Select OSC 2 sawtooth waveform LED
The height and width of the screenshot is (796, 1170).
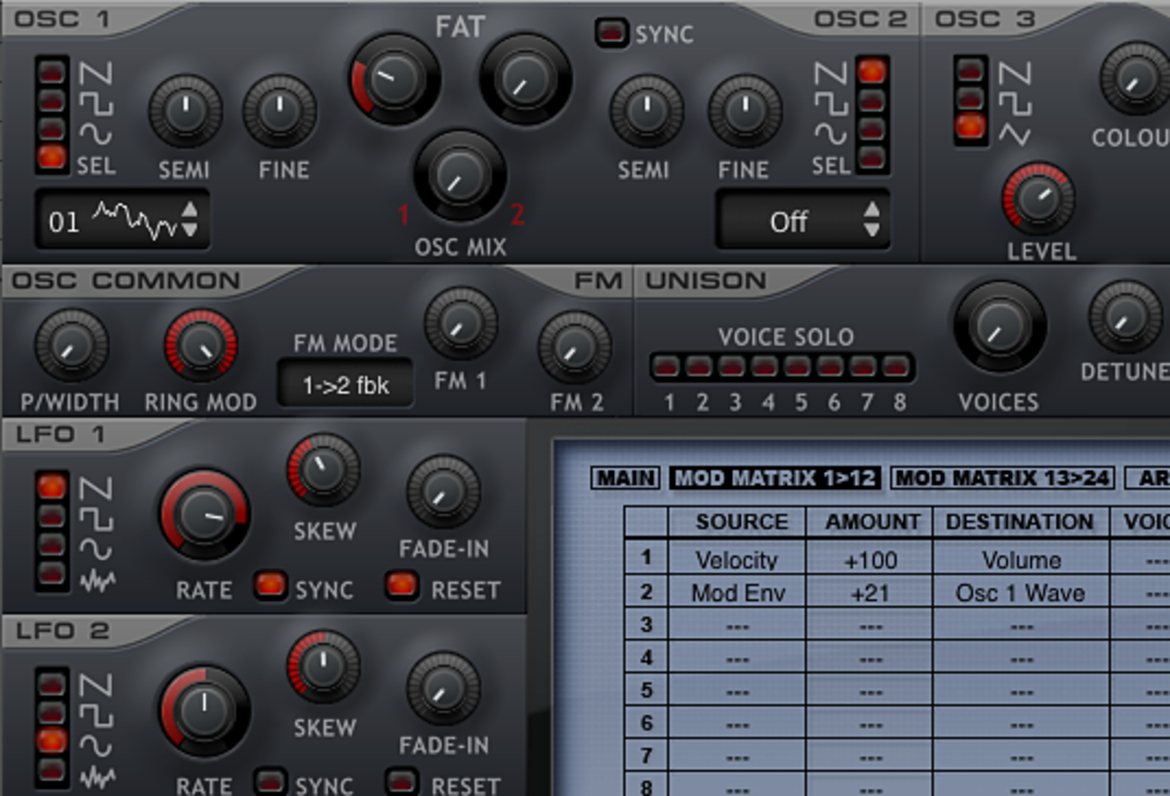[x=872, y=72]
